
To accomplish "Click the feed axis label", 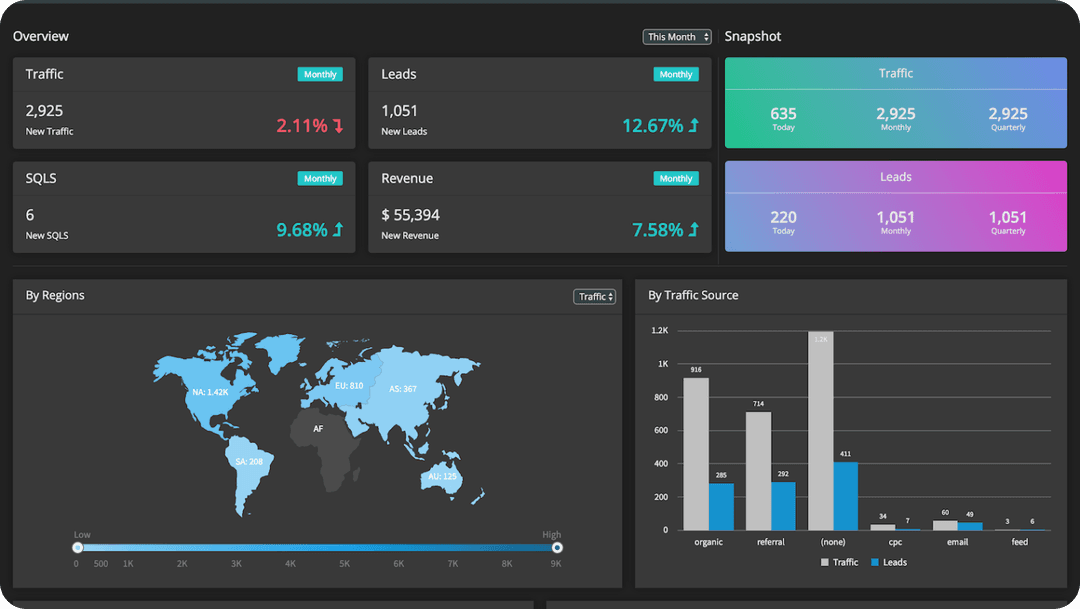I will pyautogui.click(x=1019, y=542).
